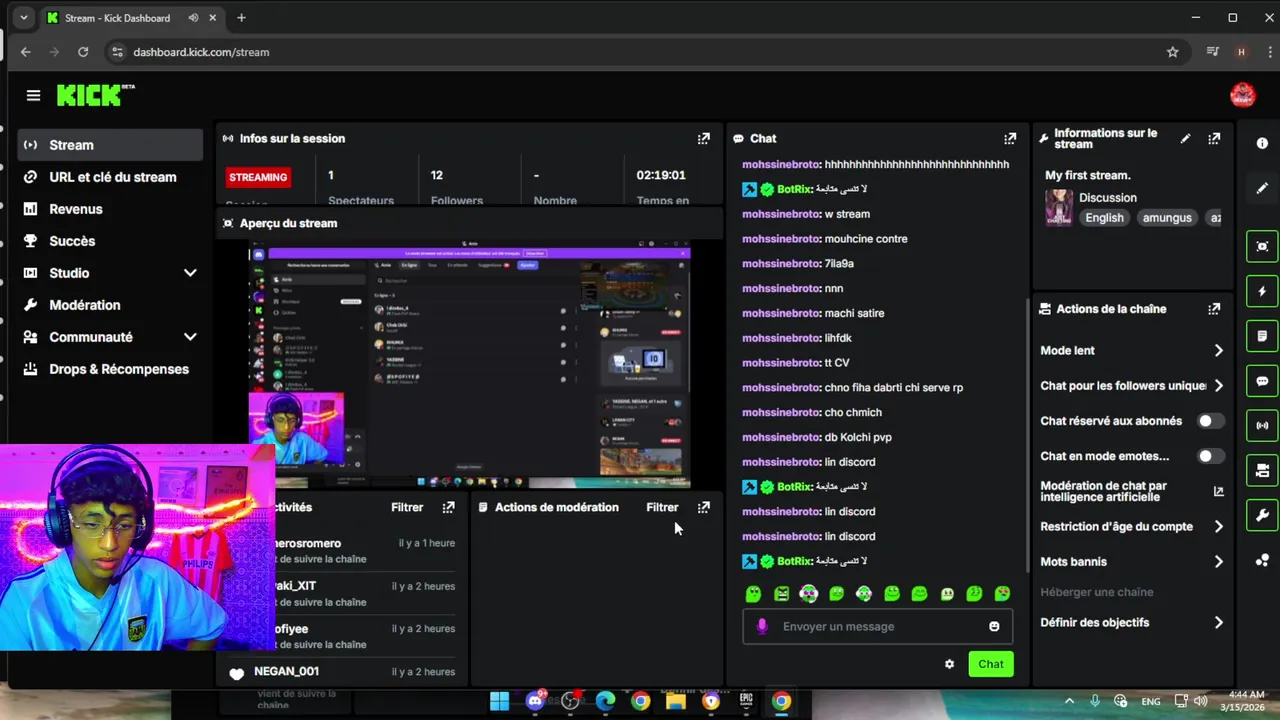Viewport: 1280px width, 720px height.
Task: Click the pencil icon in the right toolbar
Action: pyautogui.click(x=1262, y=188)
